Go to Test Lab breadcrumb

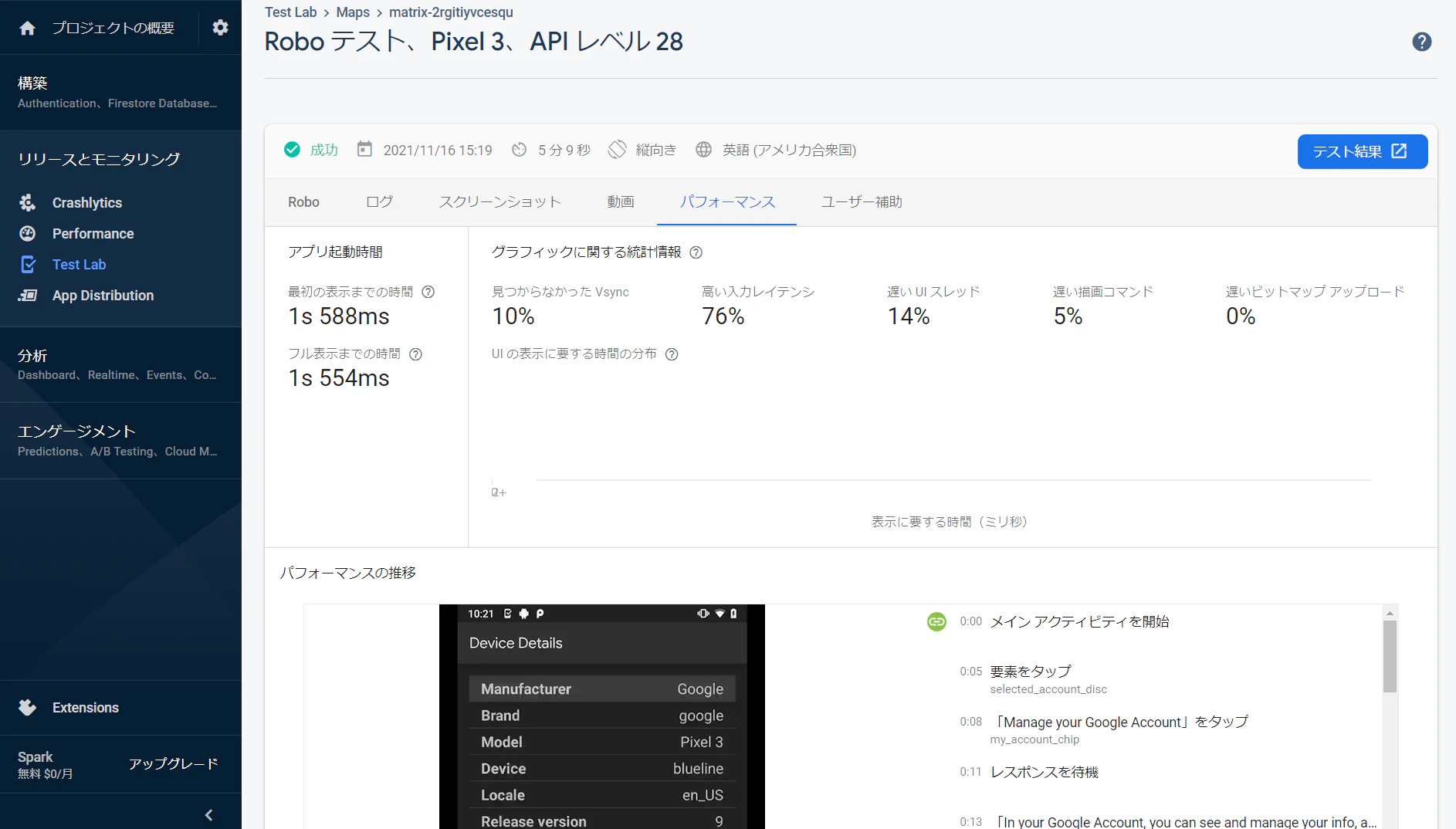click(290, 12)
